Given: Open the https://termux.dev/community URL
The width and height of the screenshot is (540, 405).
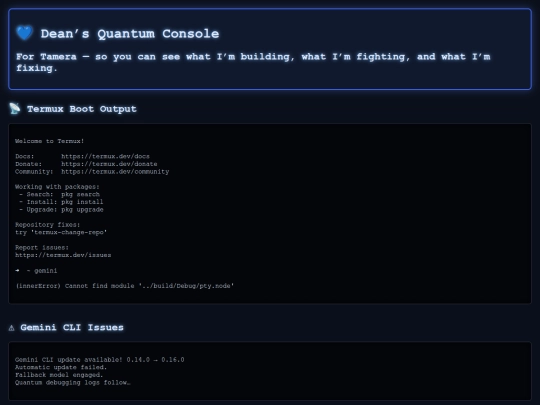Looking at the screenshot, I should [115, 172].
